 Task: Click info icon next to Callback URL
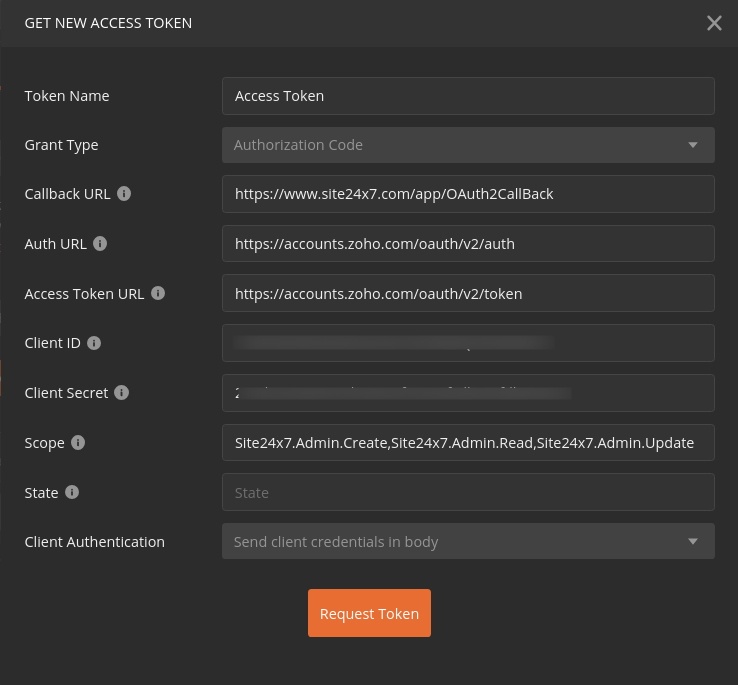124,194
